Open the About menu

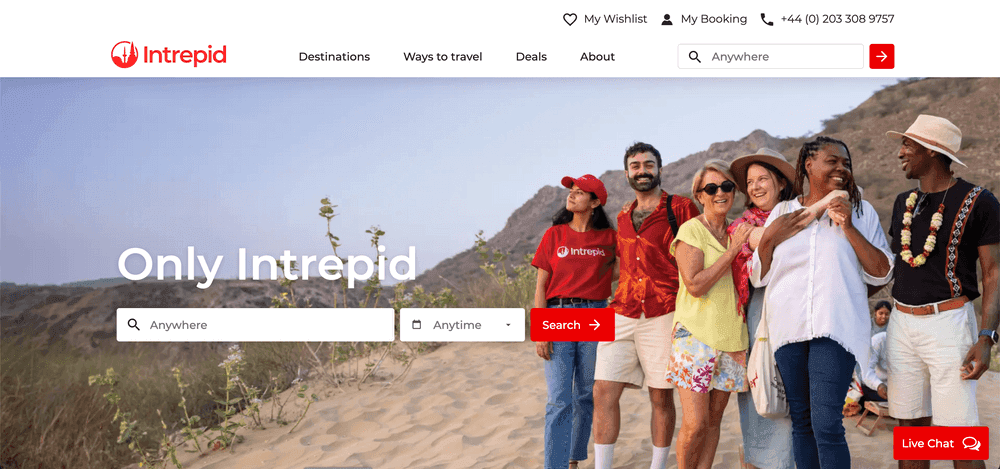(597, 57)
